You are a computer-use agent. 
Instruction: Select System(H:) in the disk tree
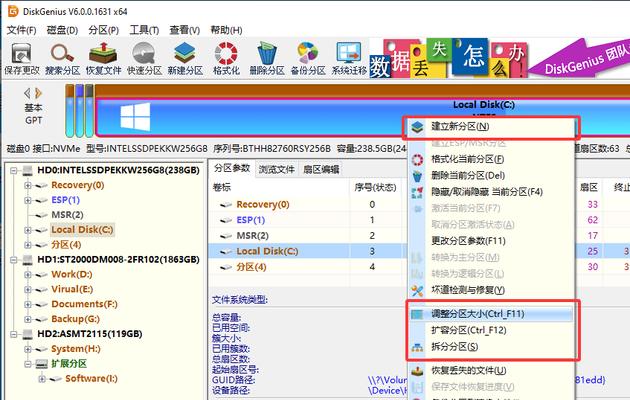[x=76, y=349]
